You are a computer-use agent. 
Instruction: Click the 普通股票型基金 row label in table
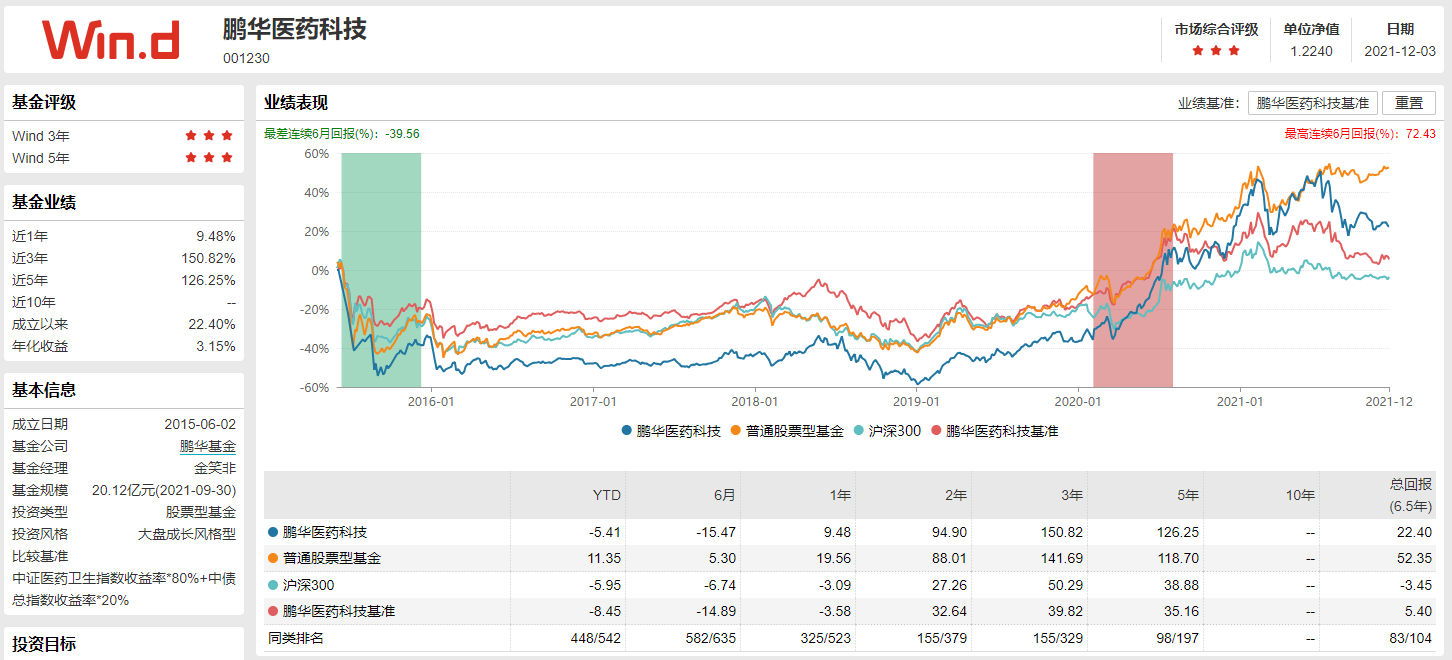332,558
